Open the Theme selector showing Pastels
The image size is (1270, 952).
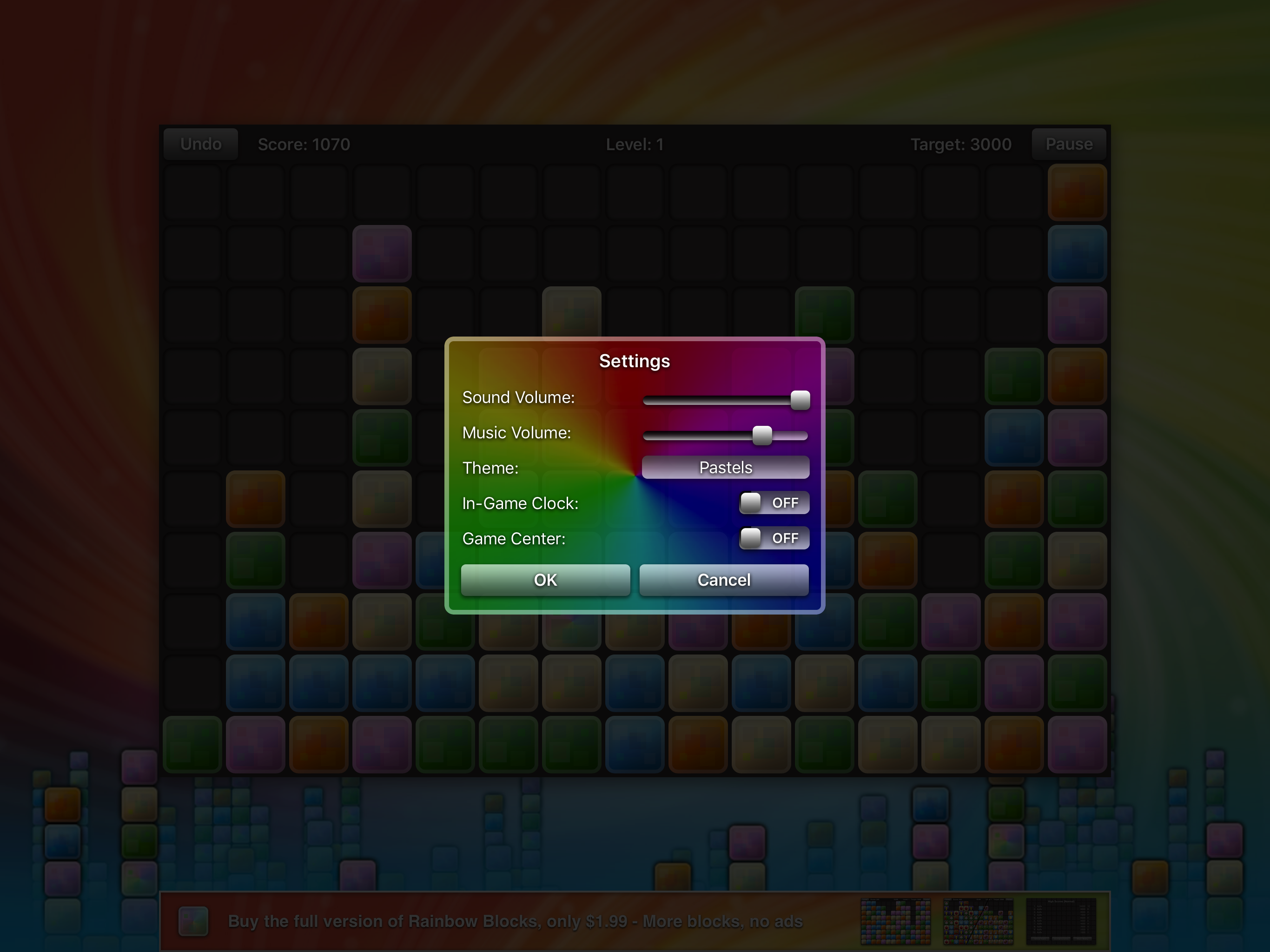(725, 467)
